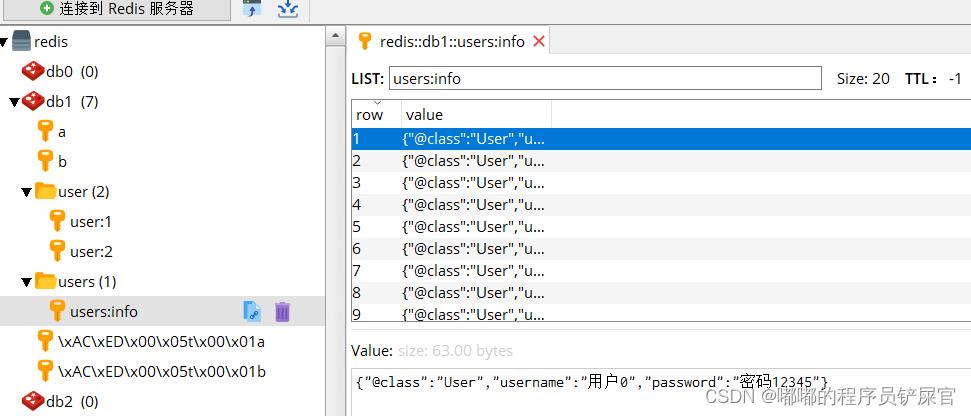Click the tree panel scroll up arrow
This screenshot has width=971, height=416.
tap(334, 36)
